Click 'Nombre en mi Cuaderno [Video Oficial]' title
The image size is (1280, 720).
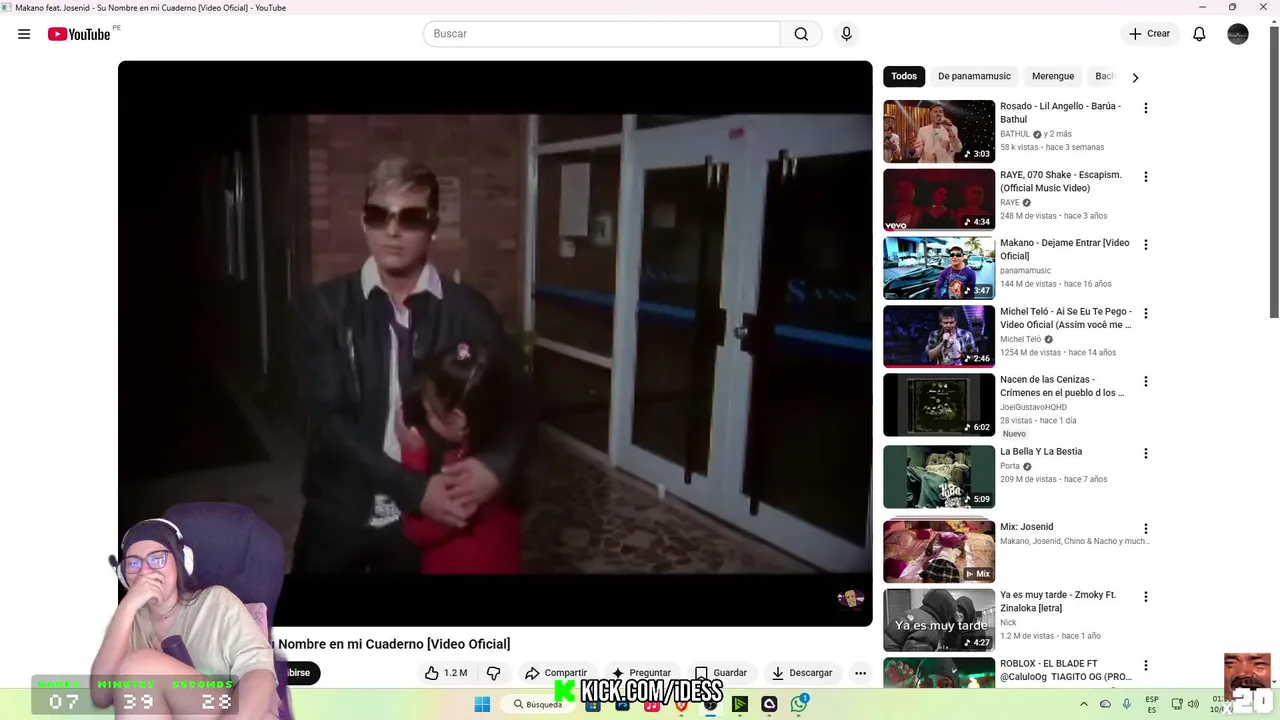(394, 644)
